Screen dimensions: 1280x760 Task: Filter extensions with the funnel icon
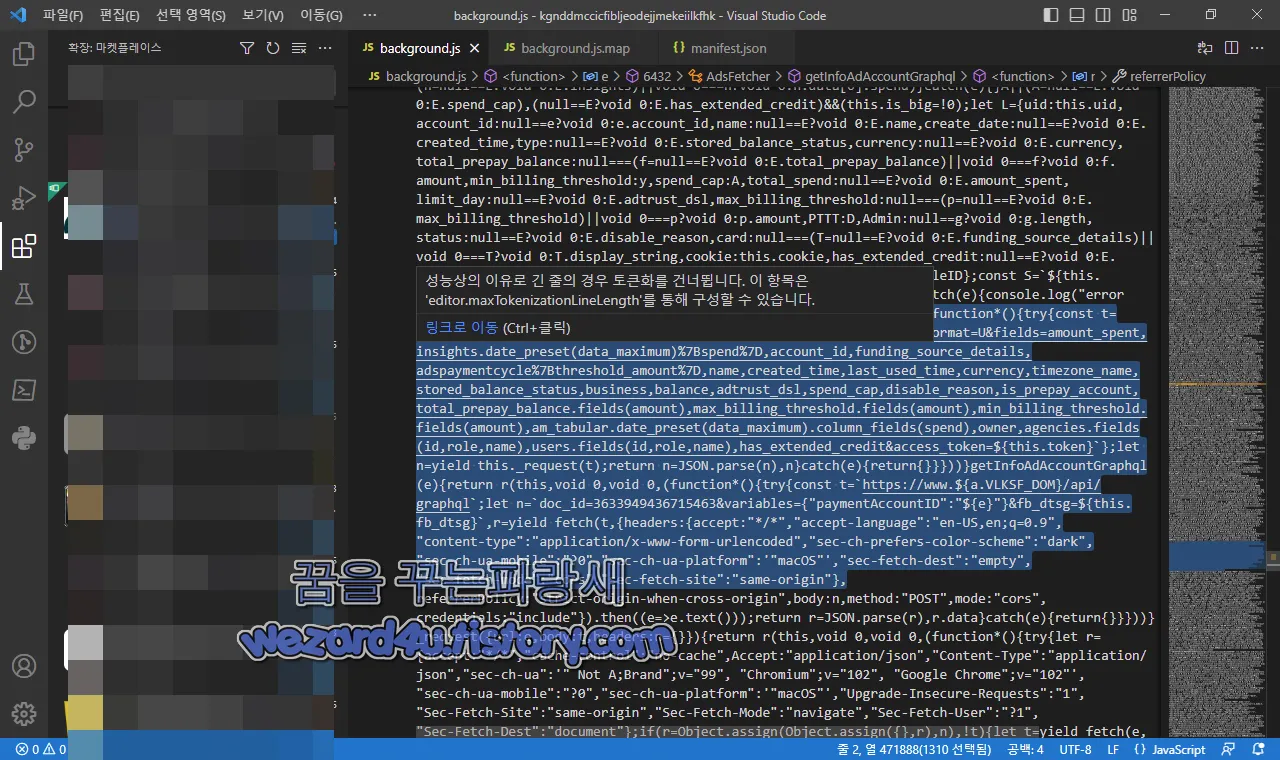pyautogui.click(x=247, y=48)
